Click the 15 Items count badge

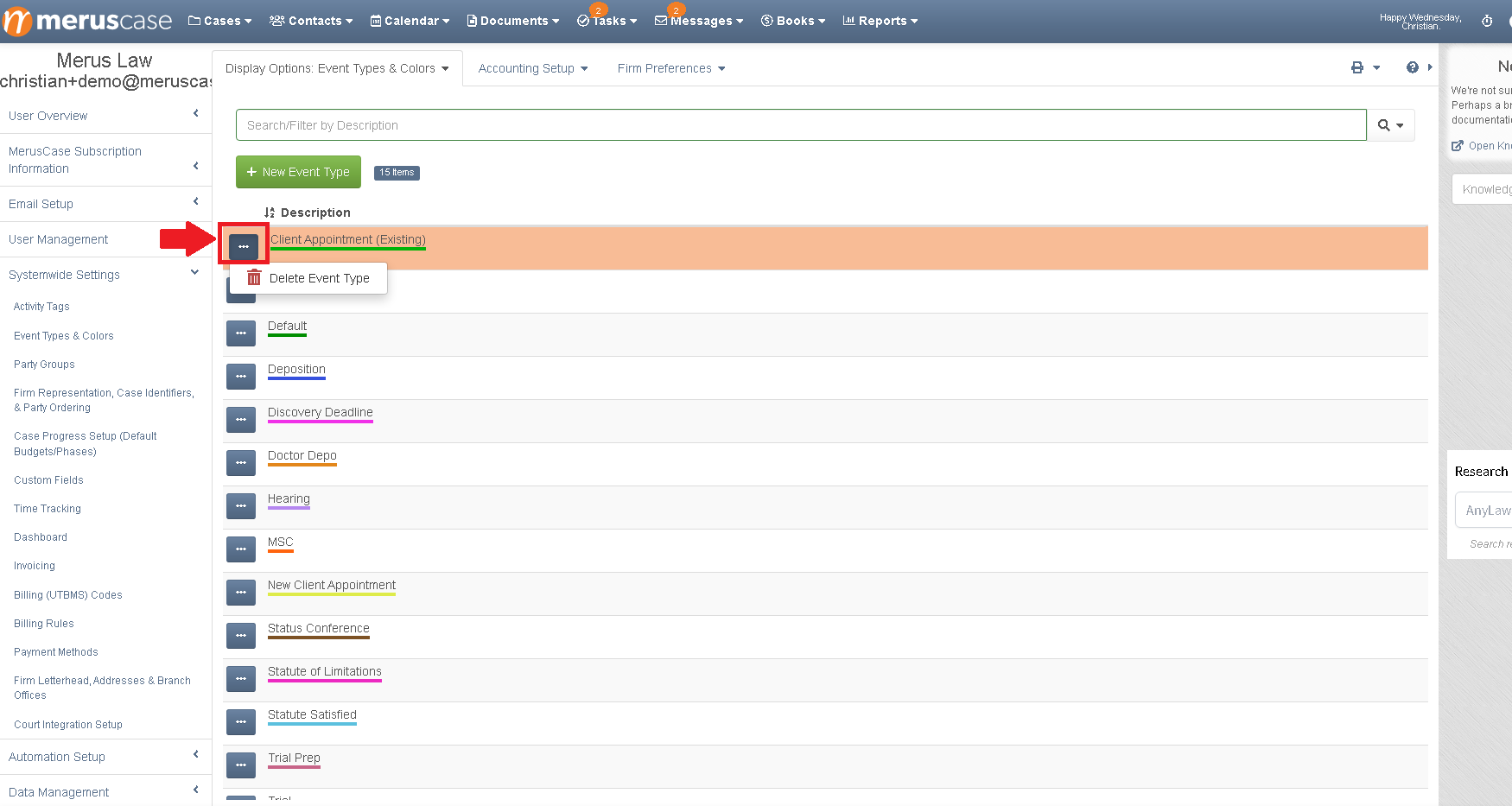pyautogui.click(x=397, y=173)
